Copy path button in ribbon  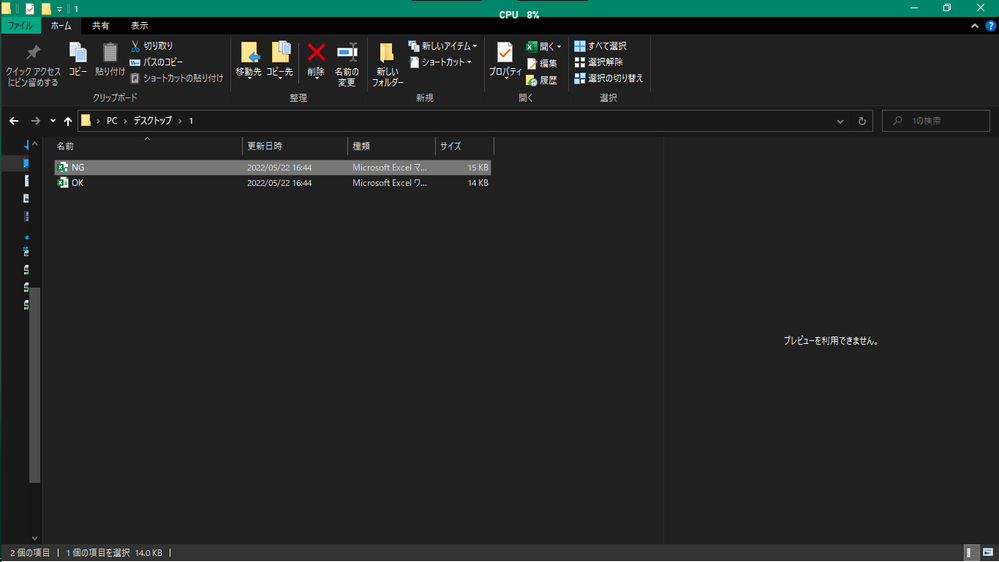click(x=156, y=62)
